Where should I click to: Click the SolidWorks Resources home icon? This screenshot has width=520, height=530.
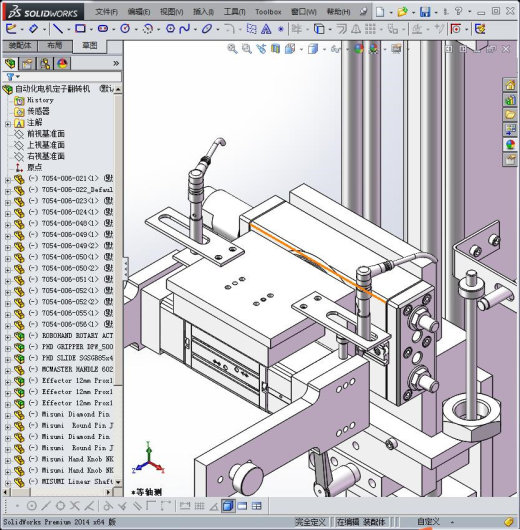click(510, 85)
